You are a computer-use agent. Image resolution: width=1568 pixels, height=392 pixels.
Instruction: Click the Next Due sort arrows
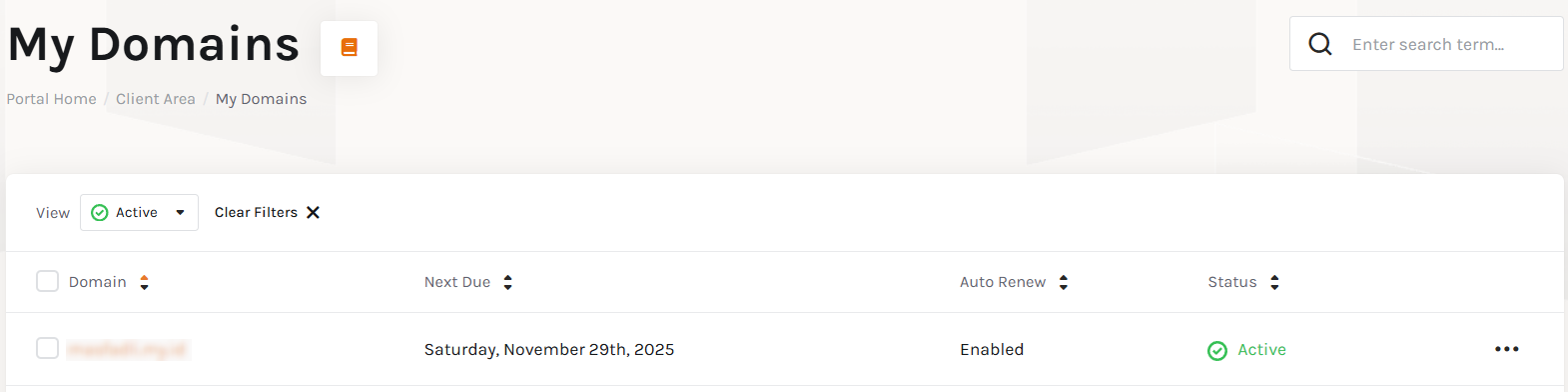(507, 282)
